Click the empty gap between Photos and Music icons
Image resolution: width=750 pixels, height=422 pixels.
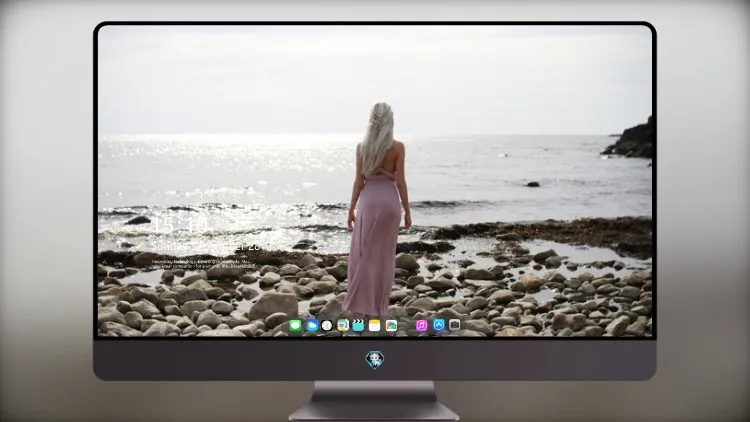pyautogui.click(x=407, y=325)
